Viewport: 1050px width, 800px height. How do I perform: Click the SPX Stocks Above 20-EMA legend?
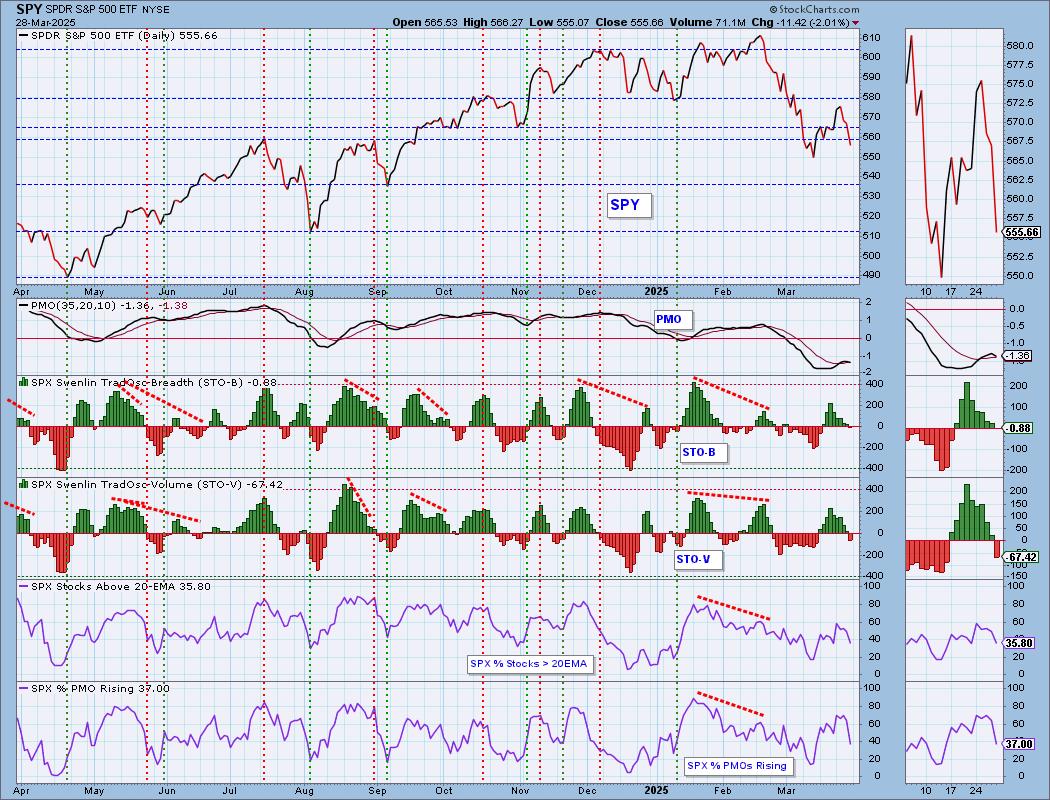tap(115, 586)
